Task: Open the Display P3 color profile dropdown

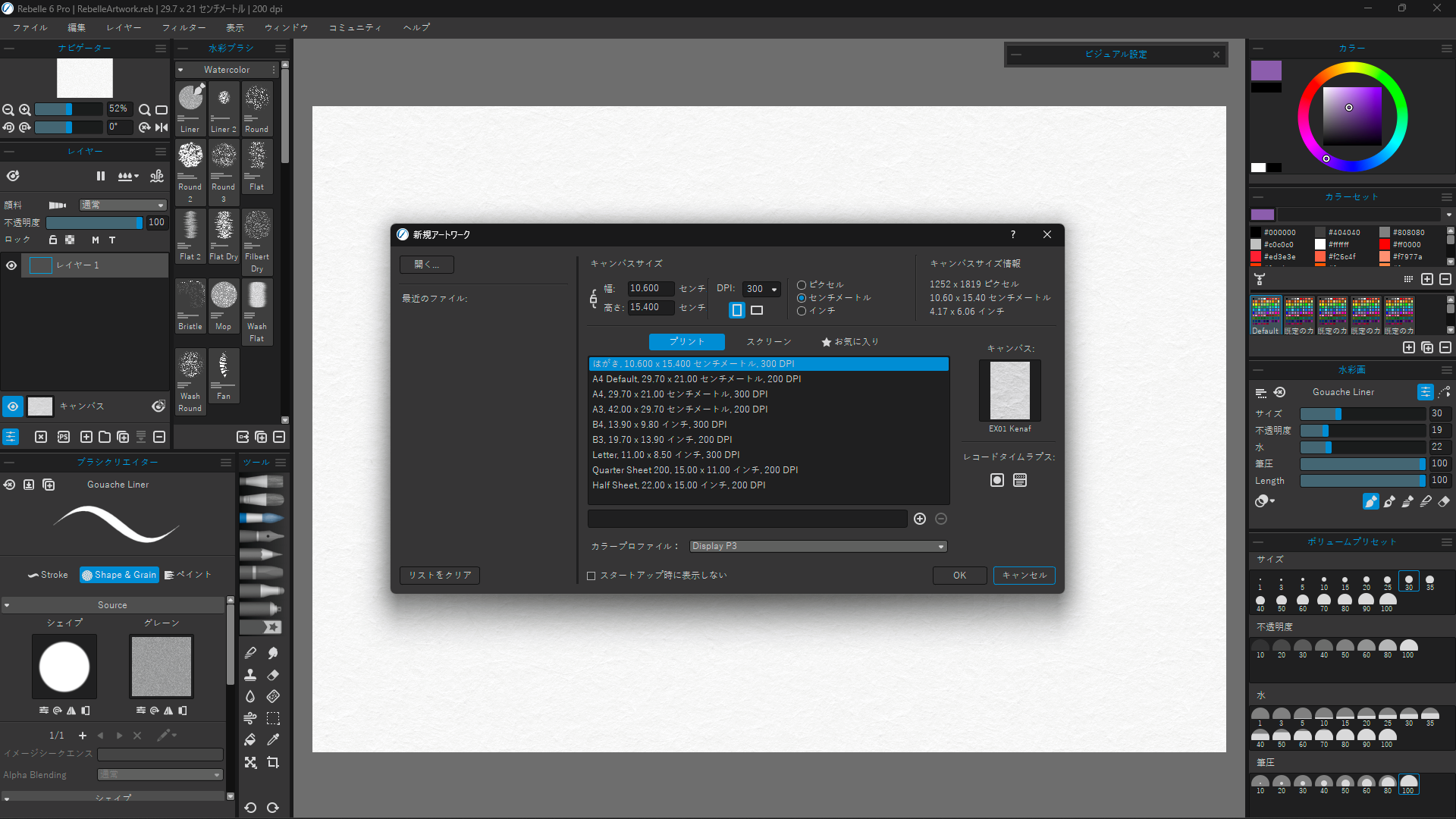Action: (817, 546)
